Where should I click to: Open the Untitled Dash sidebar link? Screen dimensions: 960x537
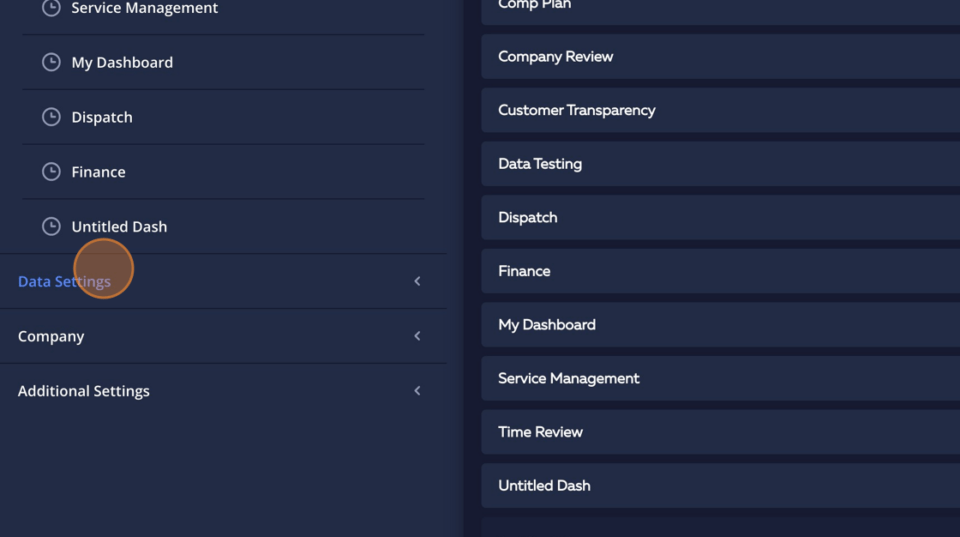coord(119,227)
